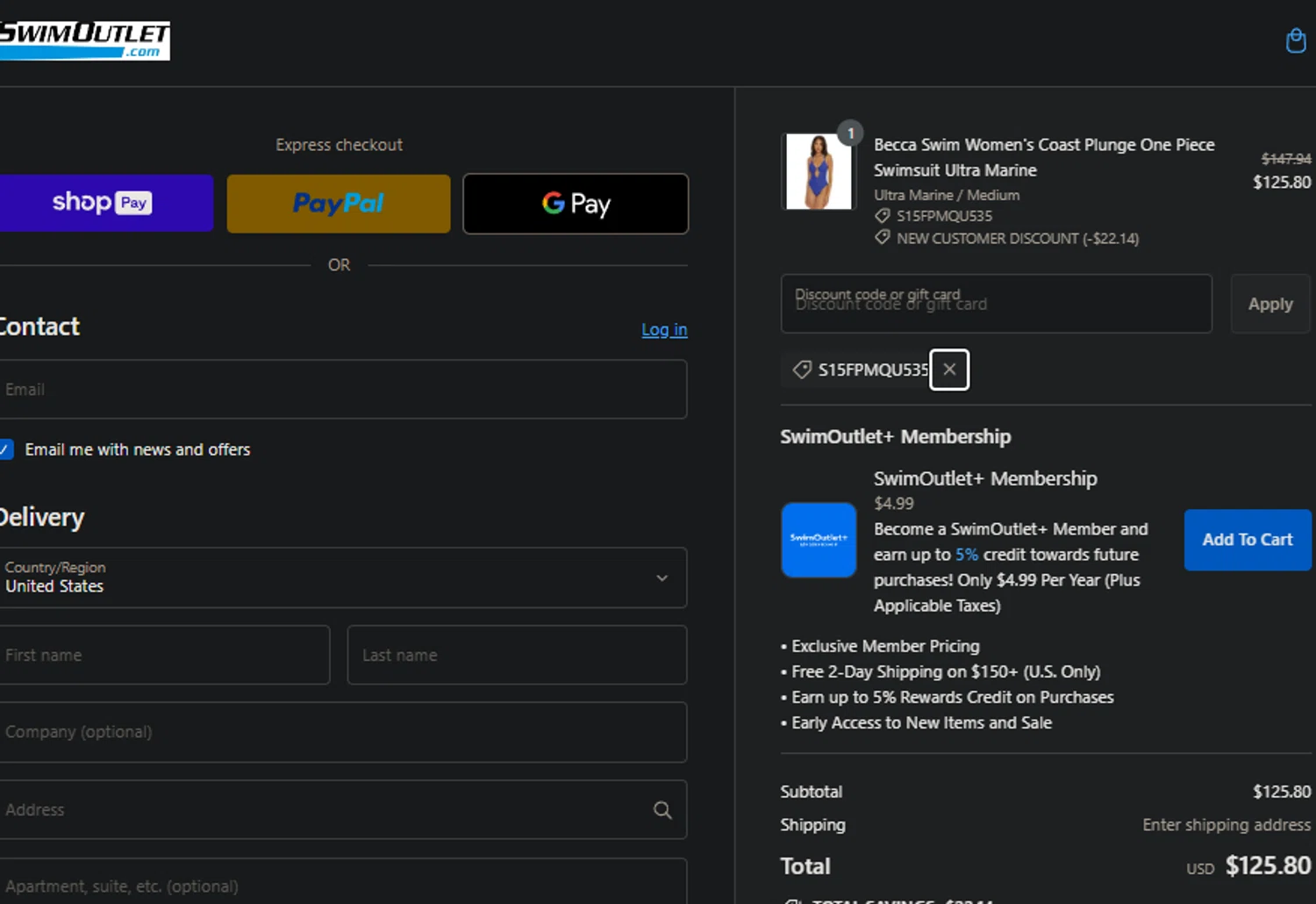Check out using Google Pay
Viewport: 1316px width, 904px height.
pyautogui.click(x=576, y=204)
